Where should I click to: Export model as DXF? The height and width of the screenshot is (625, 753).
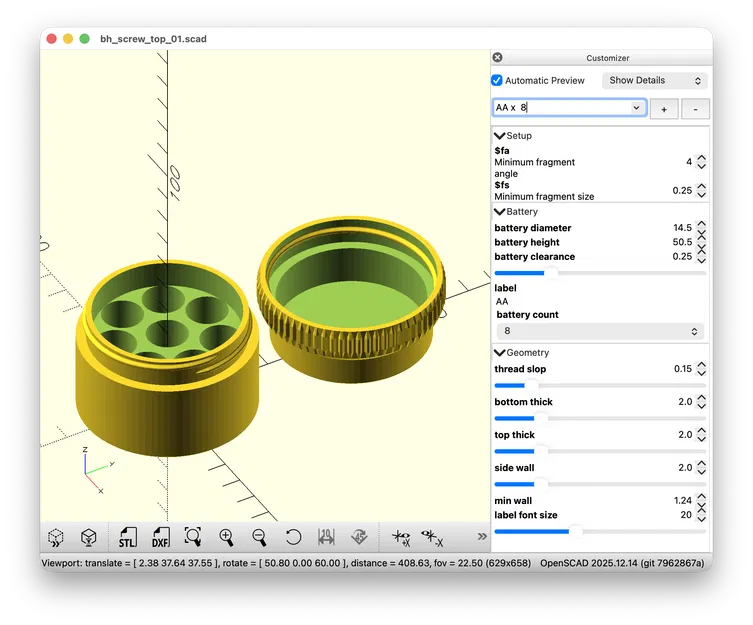click(160, 537)
